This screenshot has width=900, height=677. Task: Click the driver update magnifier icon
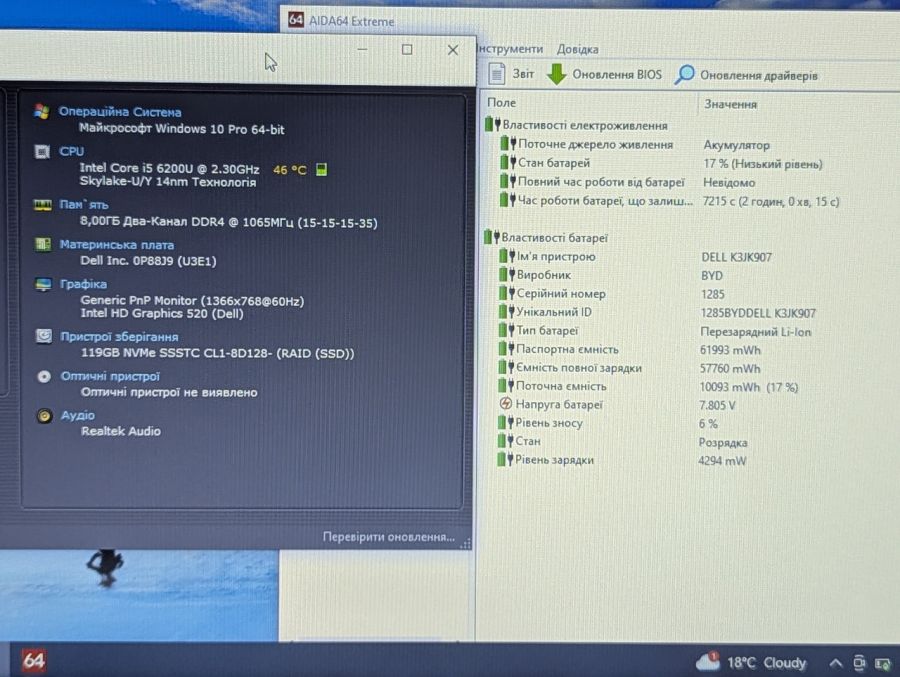tap(684, 75)
